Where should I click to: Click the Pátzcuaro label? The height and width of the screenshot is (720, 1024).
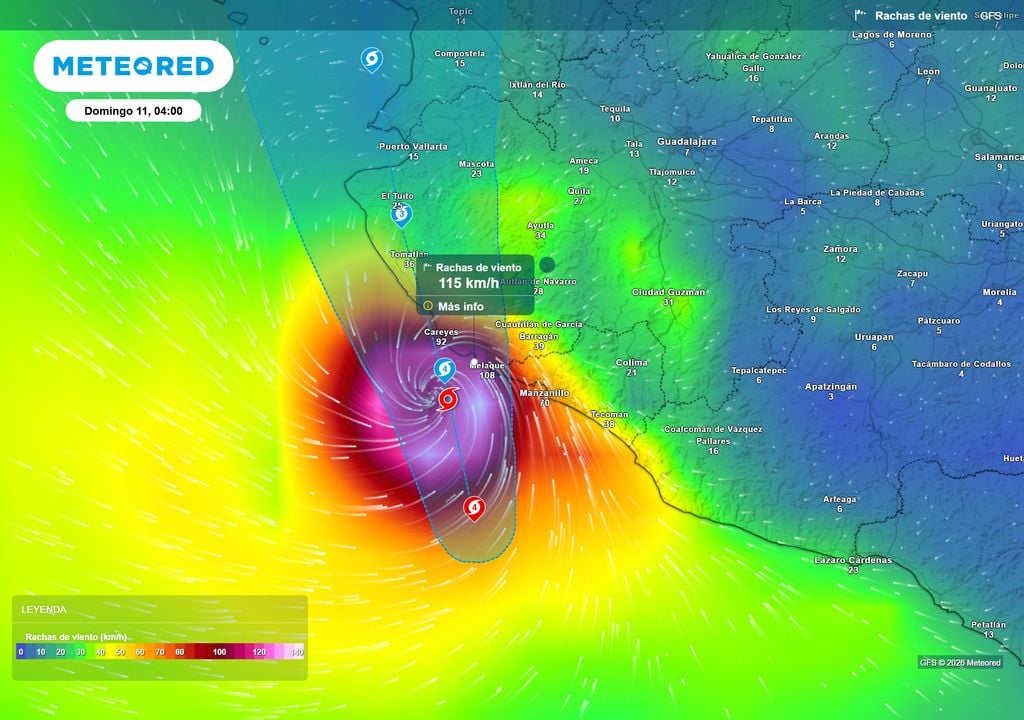click(x=939, y=321)
